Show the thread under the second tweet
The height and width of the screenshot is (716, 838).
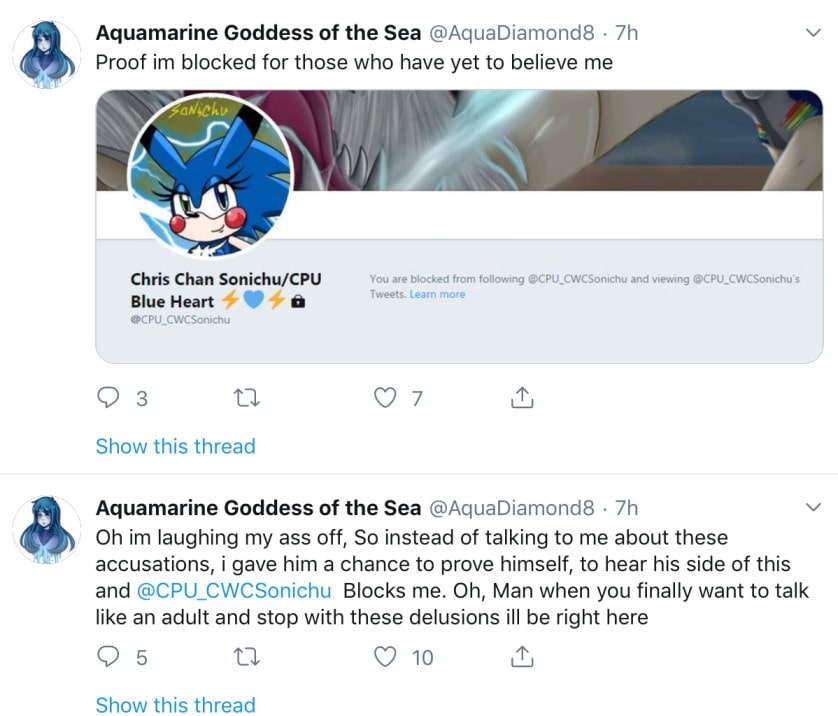(175, 705)
